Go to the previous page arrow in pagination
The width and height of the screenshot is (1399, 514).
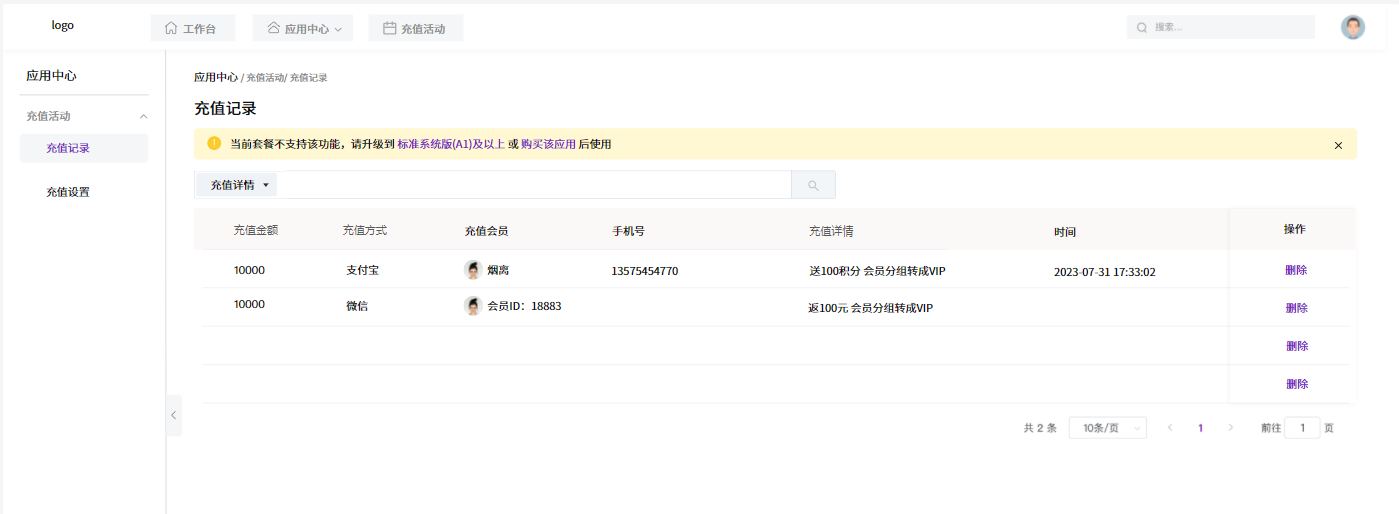pyautogui.click(x=1170, y=428)
